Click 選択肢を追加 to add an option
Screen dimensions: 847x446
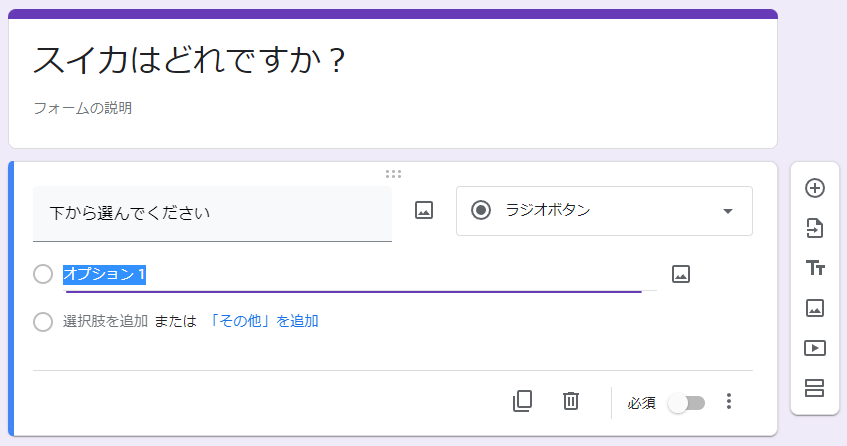(x=105, y=321)
